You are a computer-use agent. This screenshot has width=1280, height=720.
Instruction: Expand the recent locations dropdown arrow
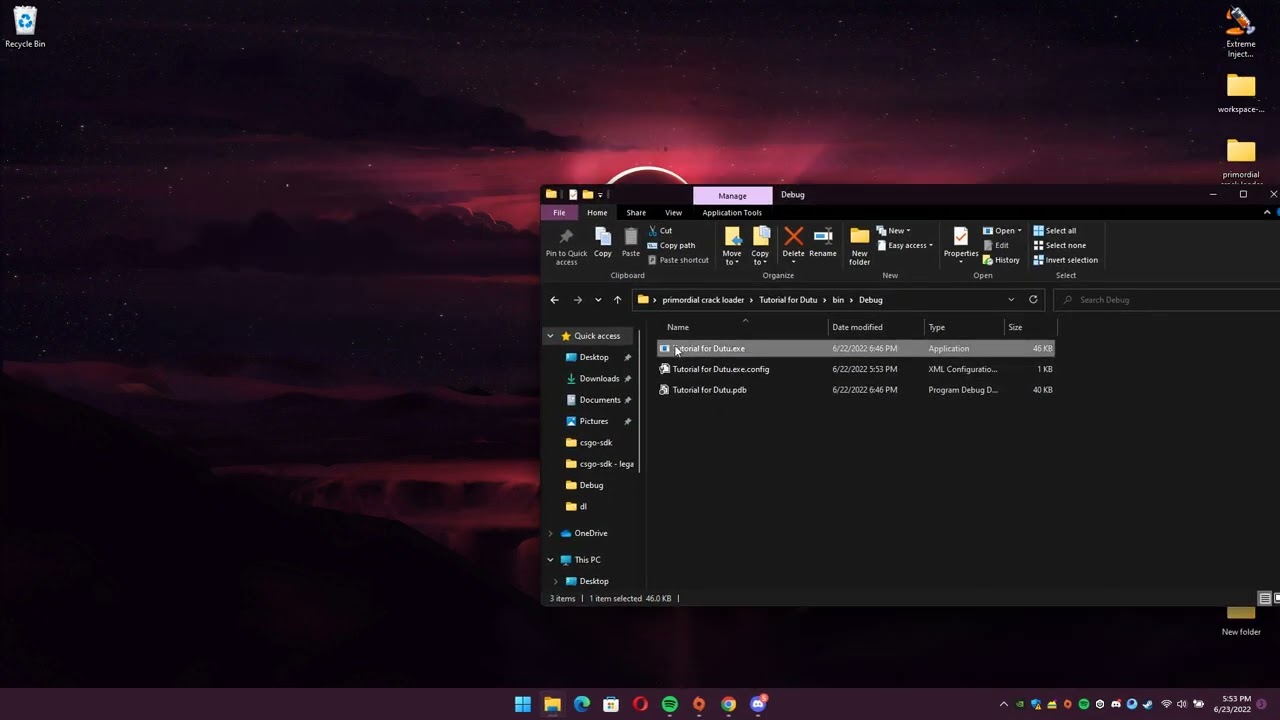point(598,300)
